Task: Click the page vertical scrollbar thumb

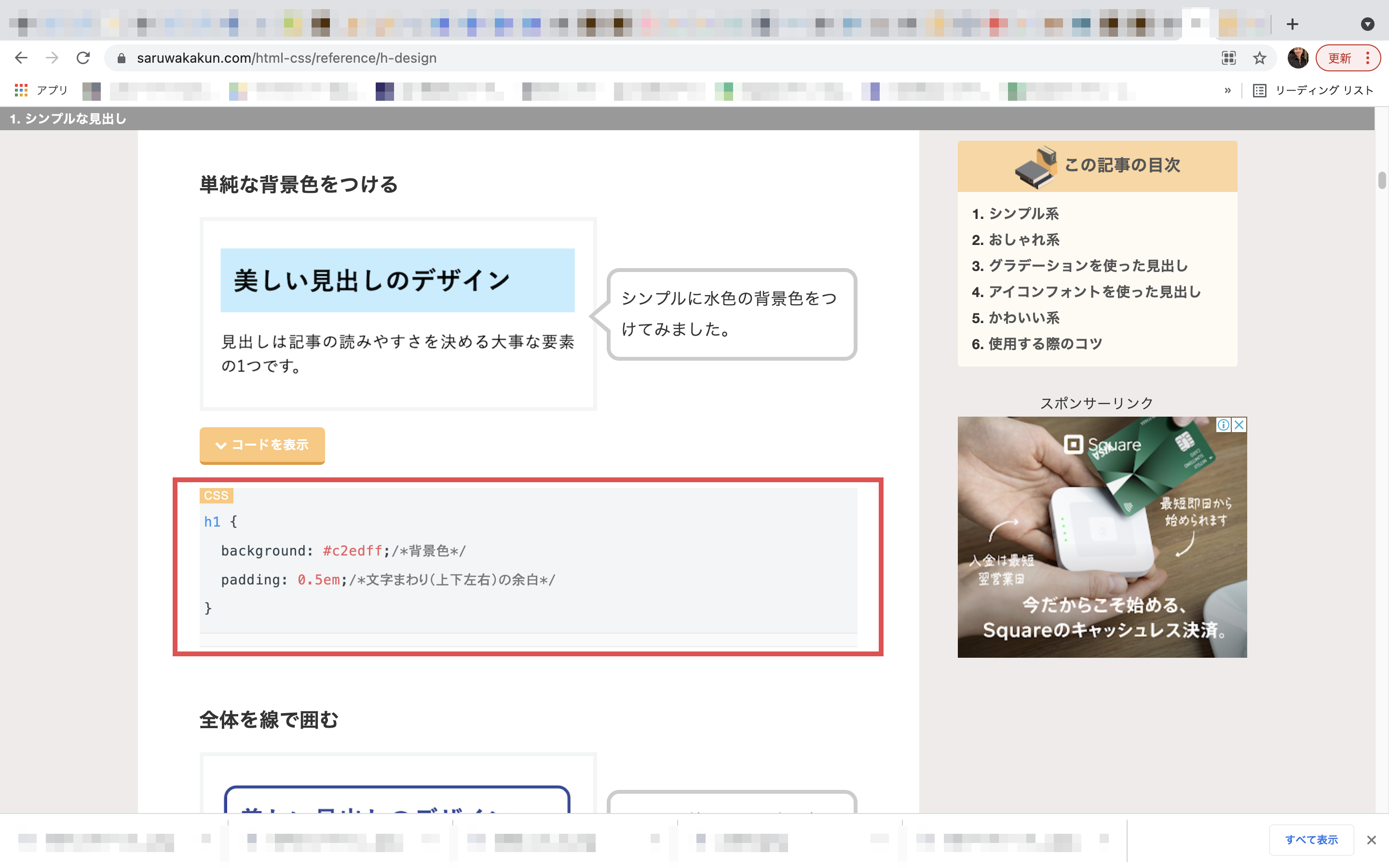Action: tap(1382, 180)
